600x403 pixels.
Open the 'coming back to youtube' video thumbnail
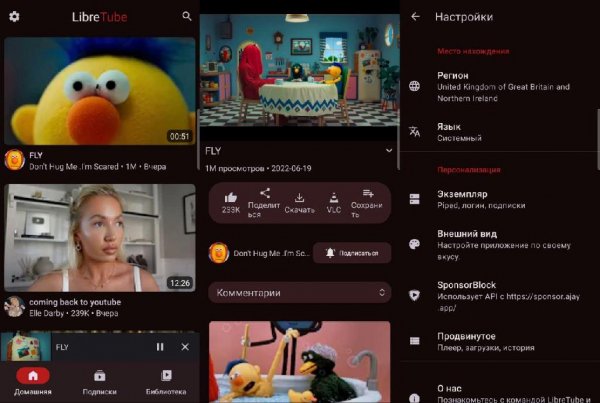click(x=100, y=238)
